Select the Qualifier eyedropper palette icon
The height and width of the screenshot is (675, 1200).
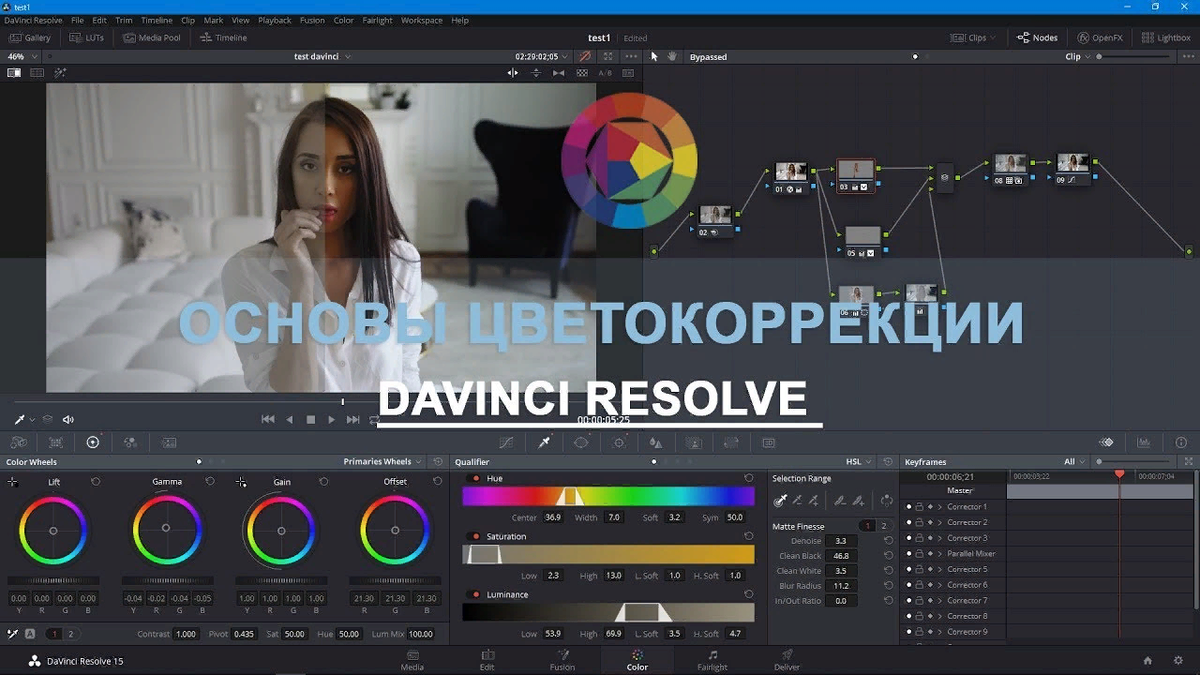544,442
